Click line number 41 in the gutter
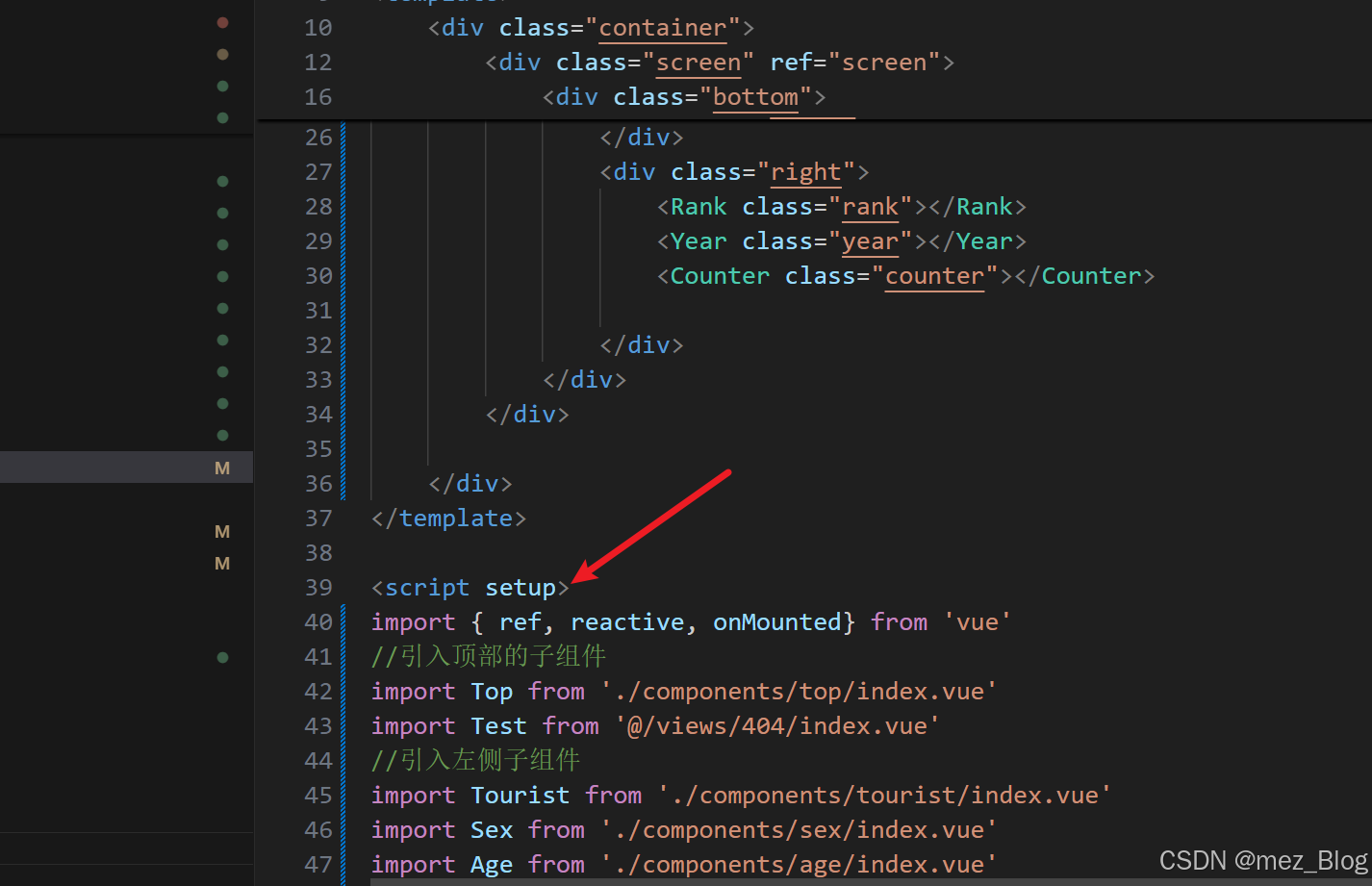1372x886 pixels. tap(318, 657)
